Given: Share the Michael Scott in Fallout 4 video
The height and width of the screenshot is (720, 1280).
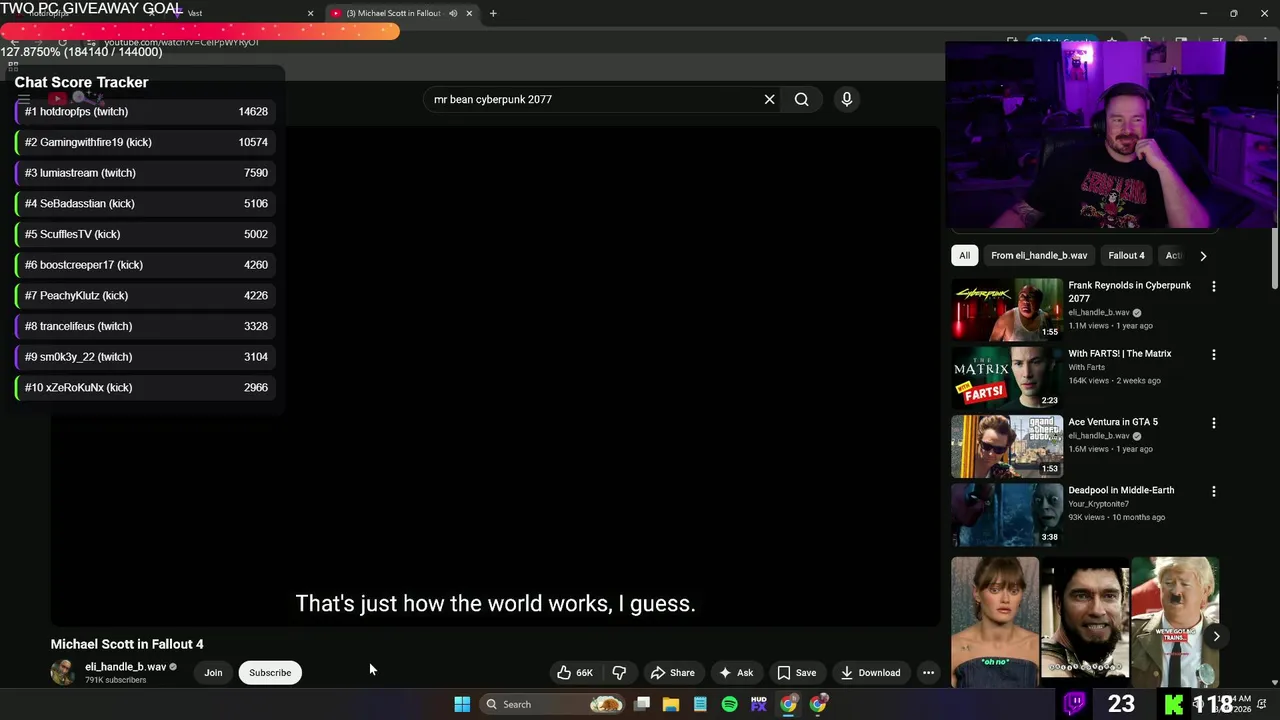Looking at the screenshot, I should (672, 672).
